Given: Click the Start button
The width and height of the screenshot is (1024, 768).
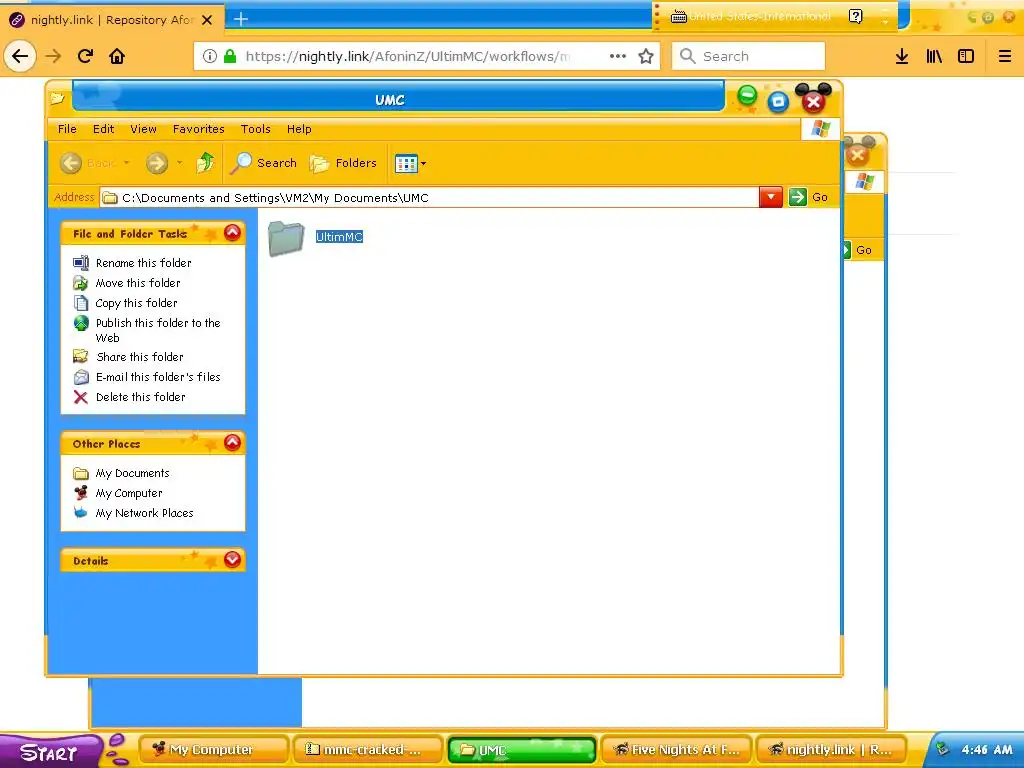Looking at the screenshot, I should (x=49, y=751).
